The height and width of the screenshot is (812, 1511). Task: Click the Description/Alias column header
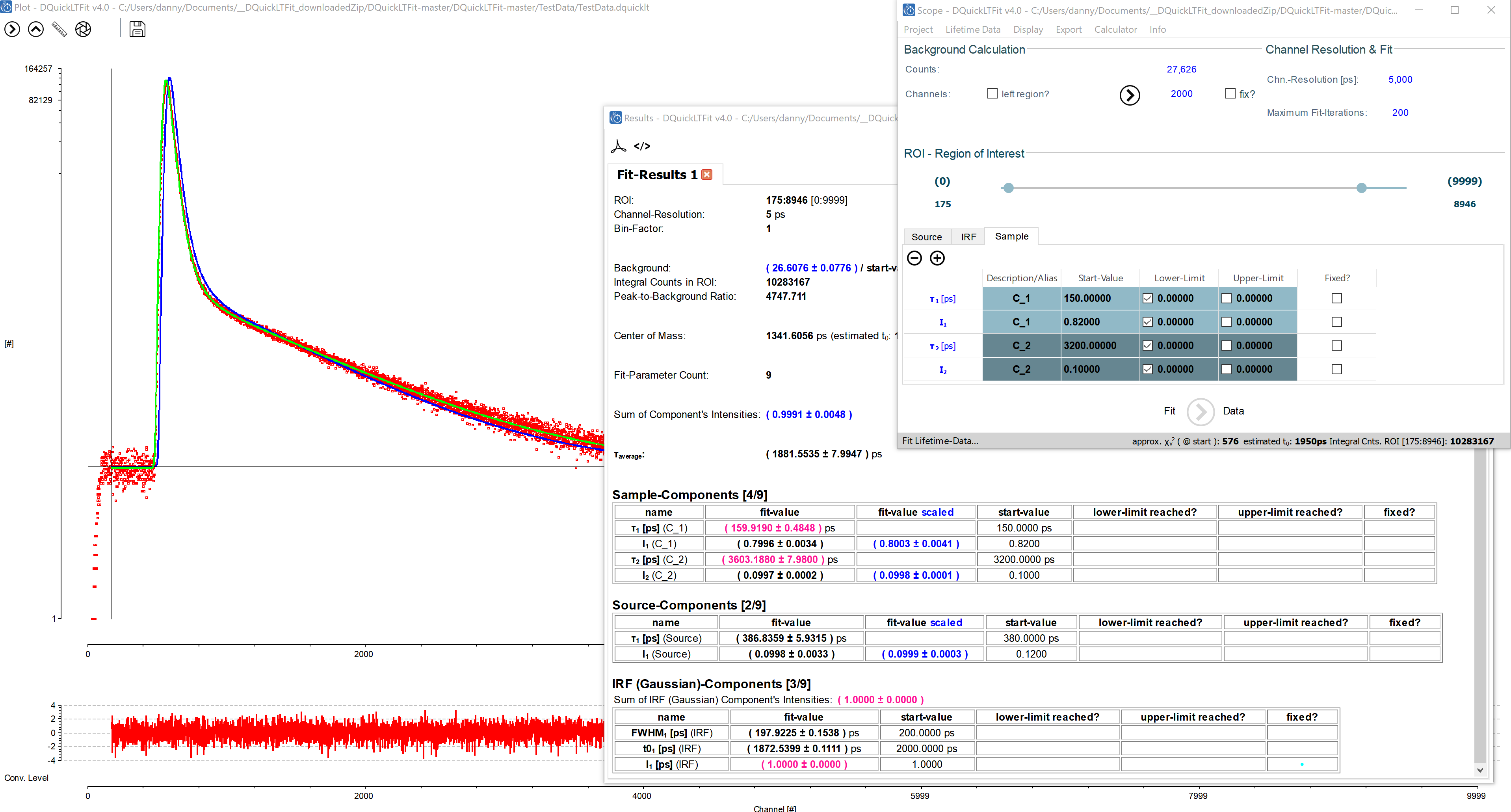point(1021,278)
